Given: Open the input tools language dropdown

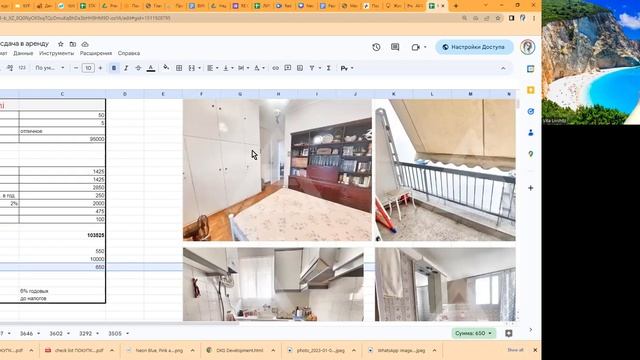Looking at the screenshot, I should 347,68.
